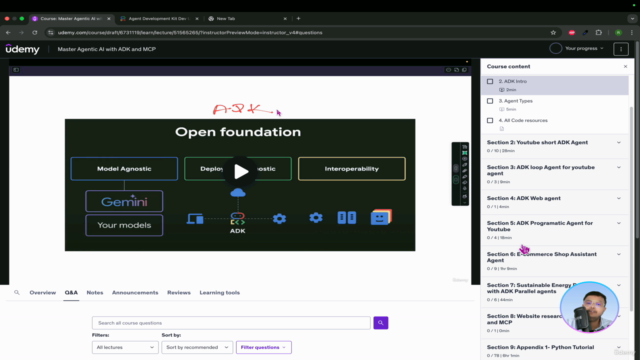Select the green tool in annotation toolbar
Viewport: 640px width, 360px height.
click(464, 153)
